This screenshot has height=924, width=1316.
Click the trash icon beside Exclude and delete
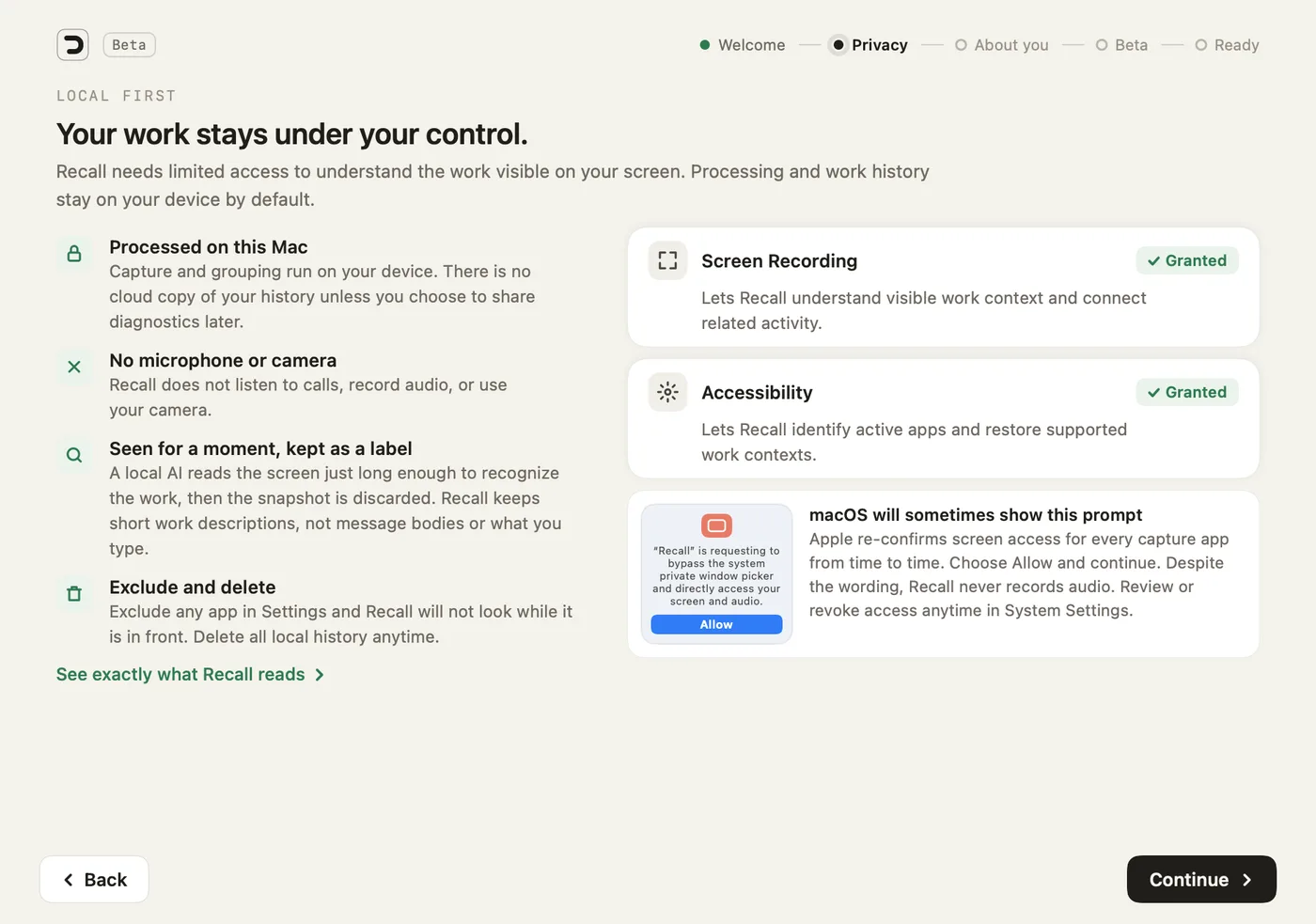point(74,593)
